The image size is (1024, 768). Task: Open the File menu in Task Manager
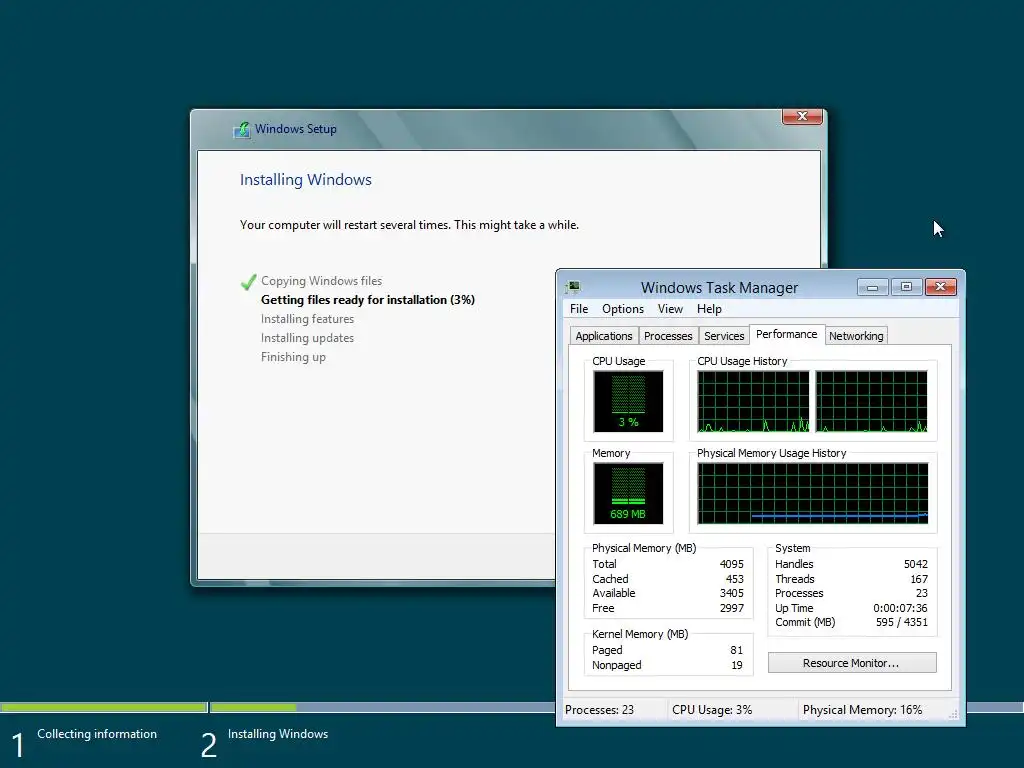579,309
